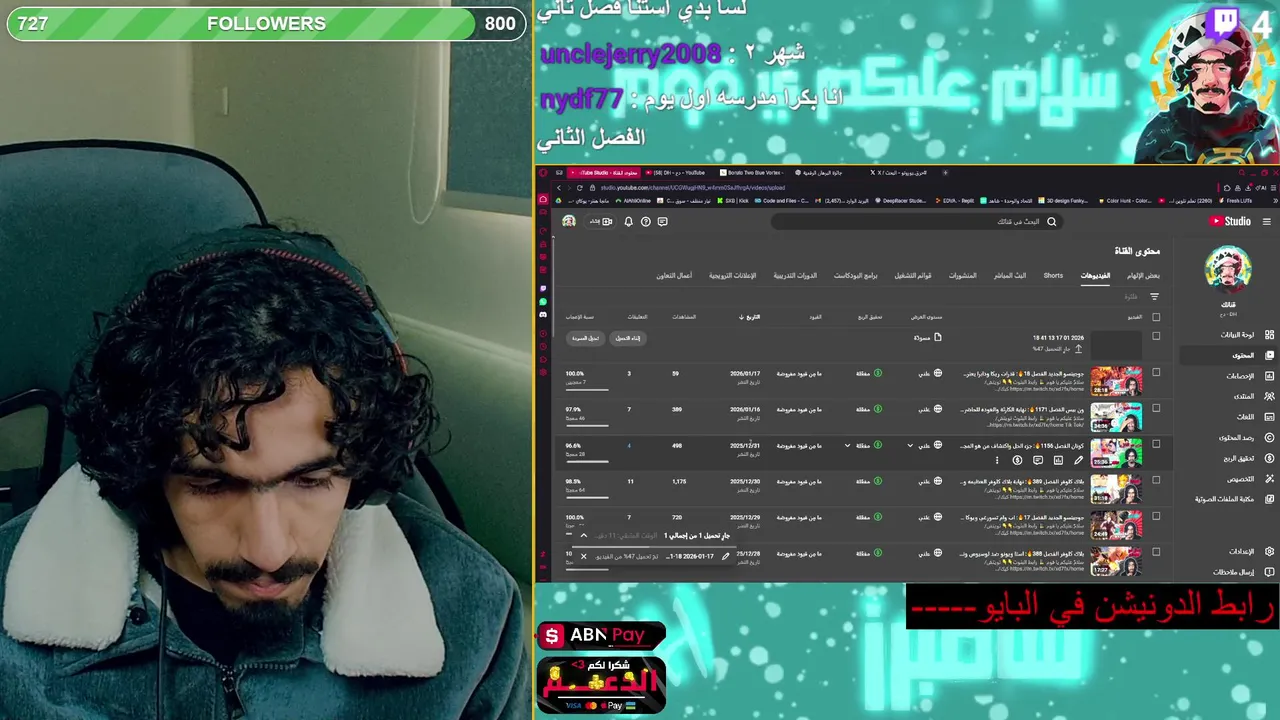Image resolution: width=1280 pixels, height=720 pixels.
Task: Click the browser back arrow
Action: point(559,187)
